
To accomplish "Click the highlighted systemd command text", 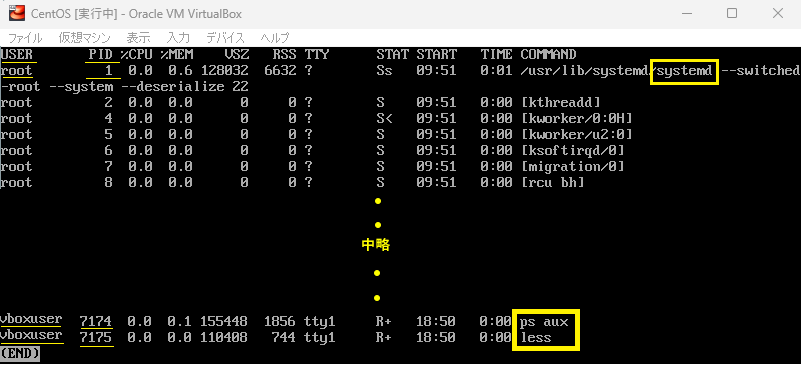I will point(684,71).
